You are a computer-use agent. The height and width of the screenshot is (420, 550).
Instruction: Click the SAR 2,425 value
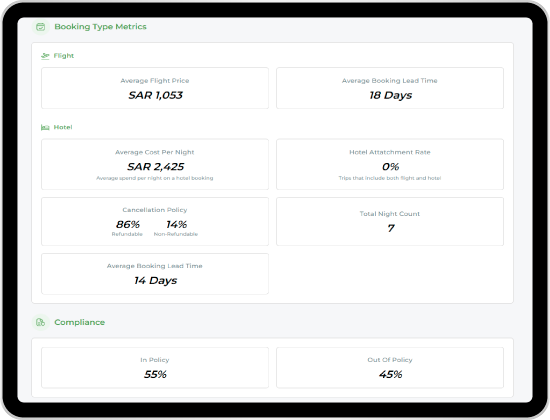[x=155, y=167]
